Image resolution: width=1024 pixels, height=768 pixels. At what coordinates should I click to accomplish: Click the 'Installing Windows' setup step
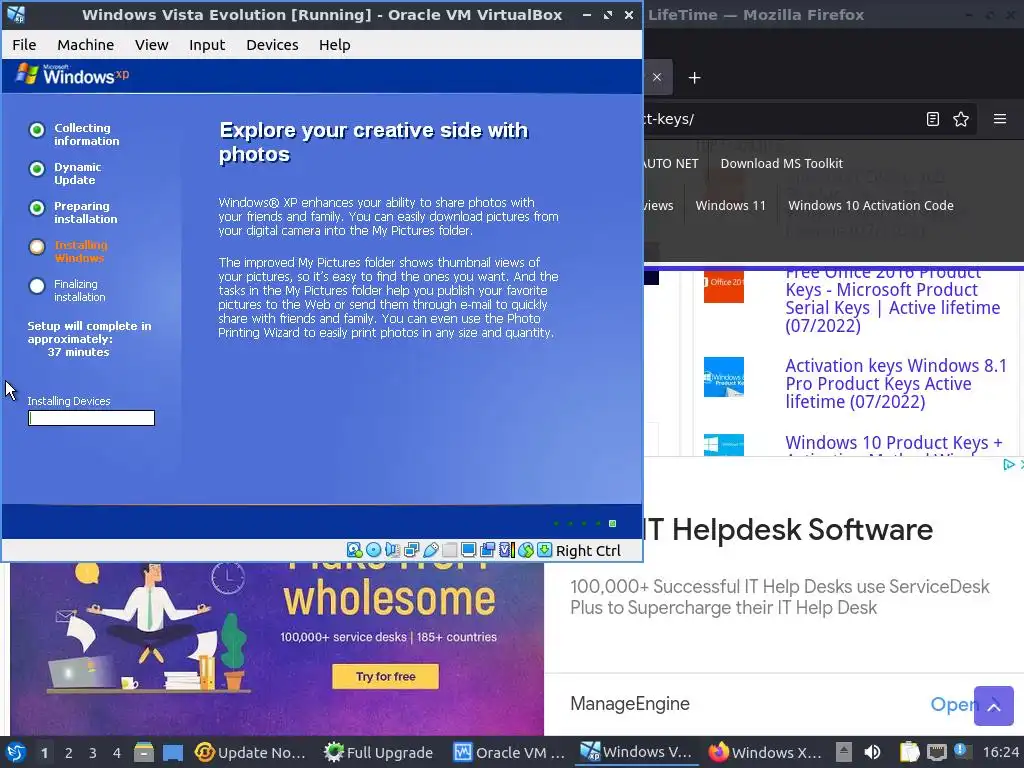point(80,251)
